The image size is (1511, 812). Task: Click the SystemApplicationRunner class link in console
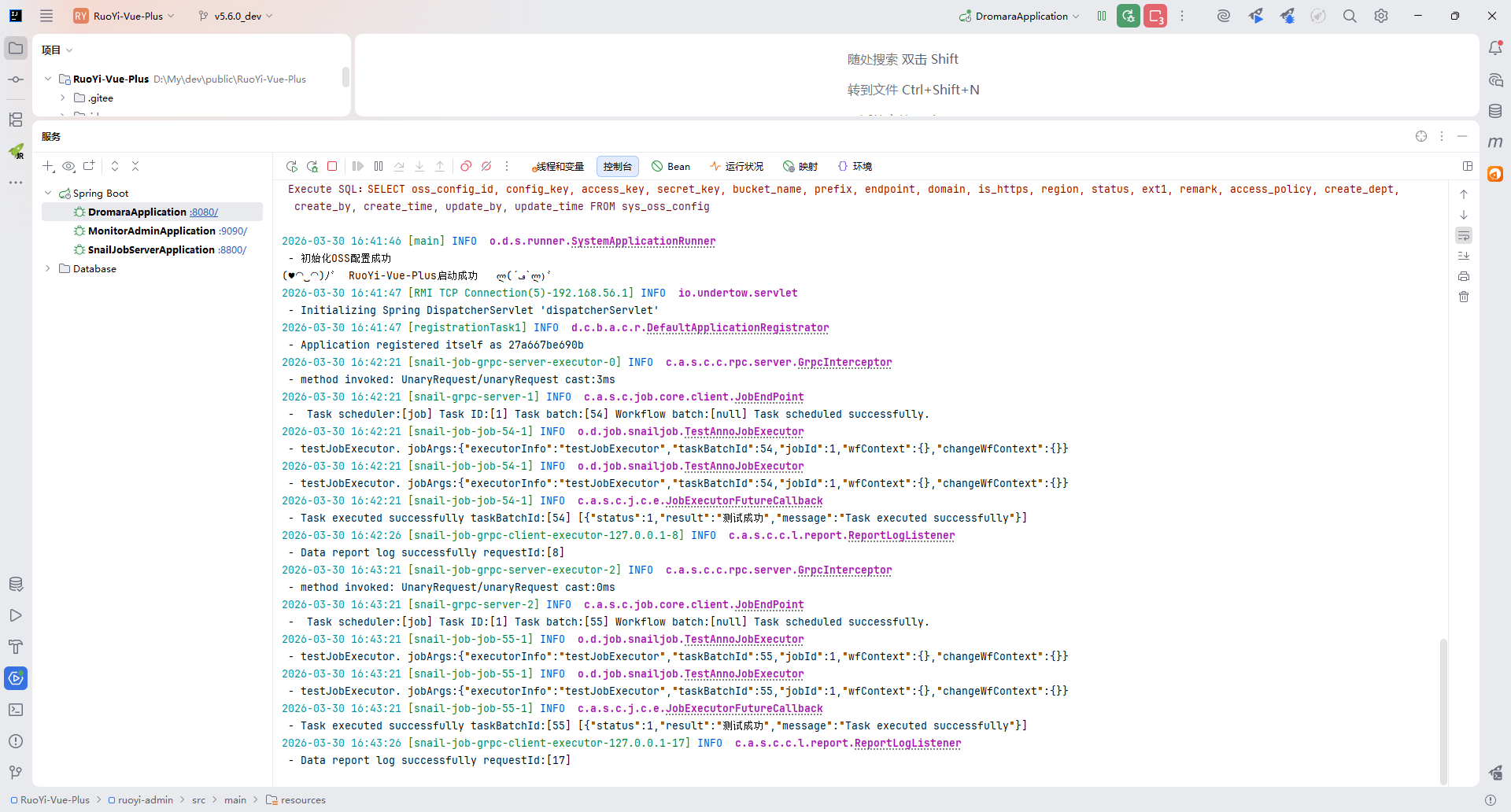click(643, 241)
